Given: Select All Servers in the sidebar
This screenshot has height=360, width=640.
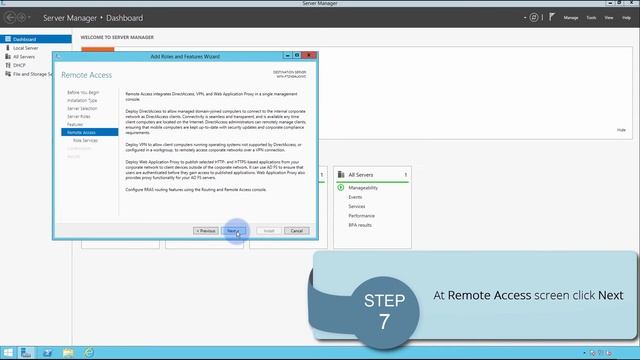Looking at the screenshot, I should (x=24, y=57).
